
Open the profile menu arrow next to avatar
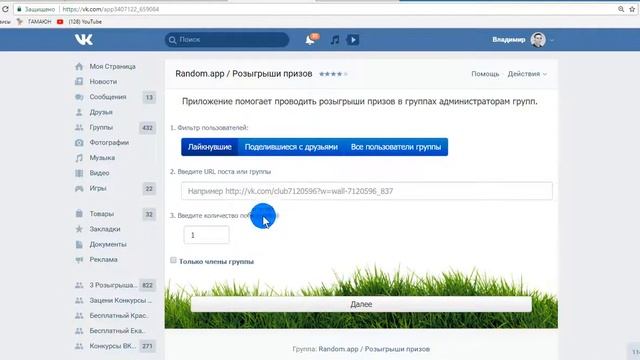click(x=552, y=40)
